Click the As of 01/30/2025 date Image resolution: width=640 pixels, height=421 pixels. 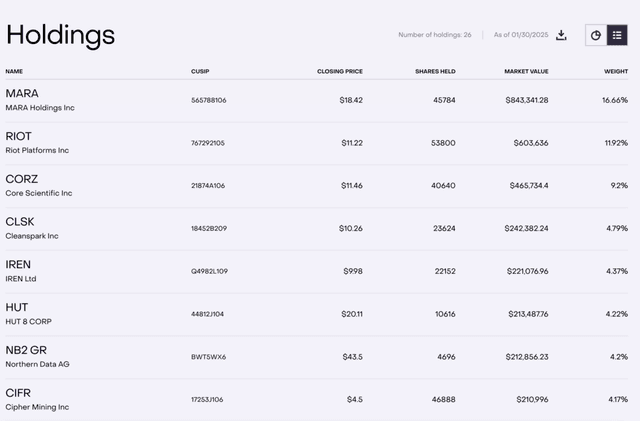[520, 35]
